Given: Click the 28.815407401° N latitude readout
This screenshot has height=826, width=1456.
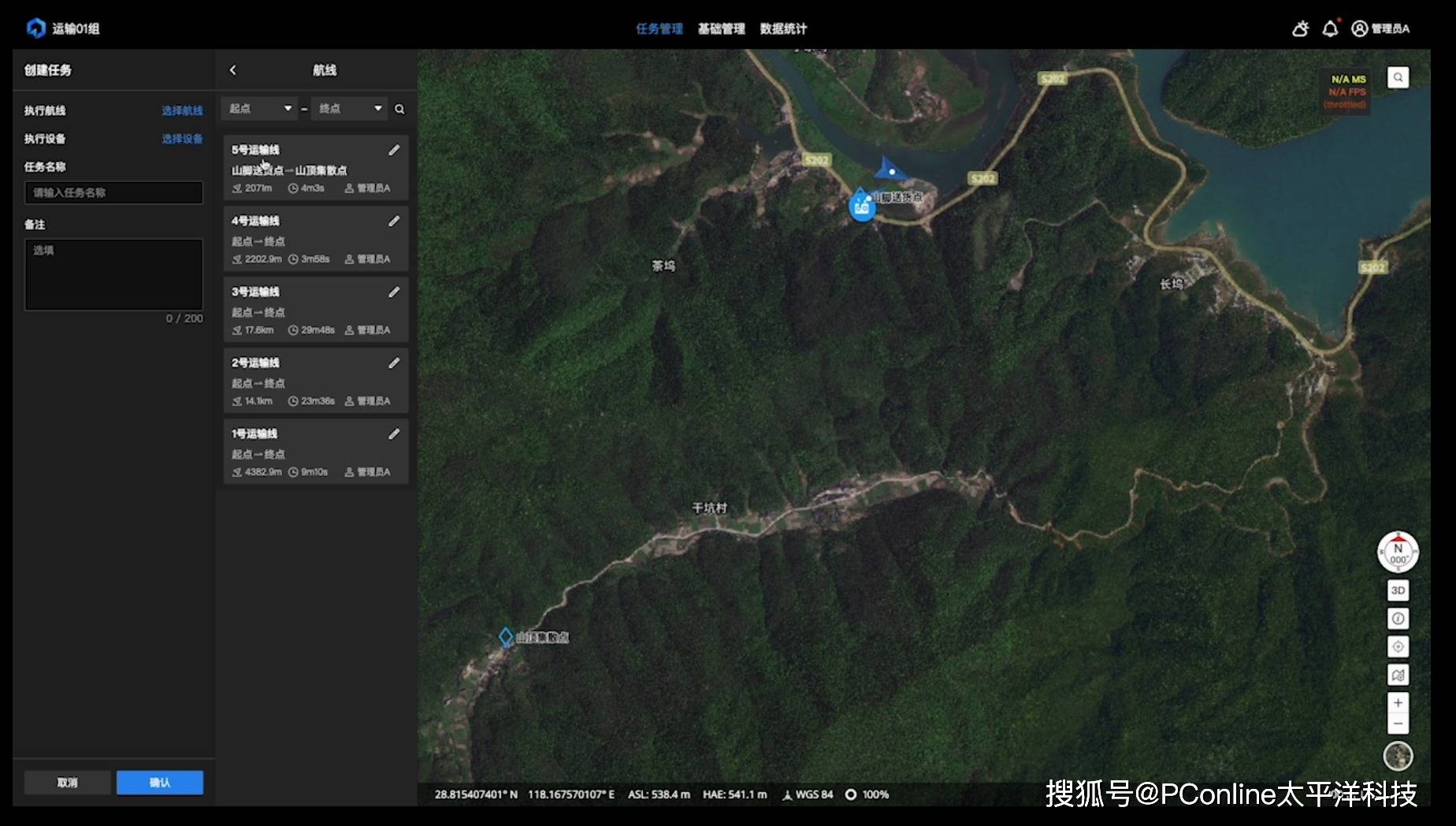Looking at the screenshot, I should pos(476,794).
